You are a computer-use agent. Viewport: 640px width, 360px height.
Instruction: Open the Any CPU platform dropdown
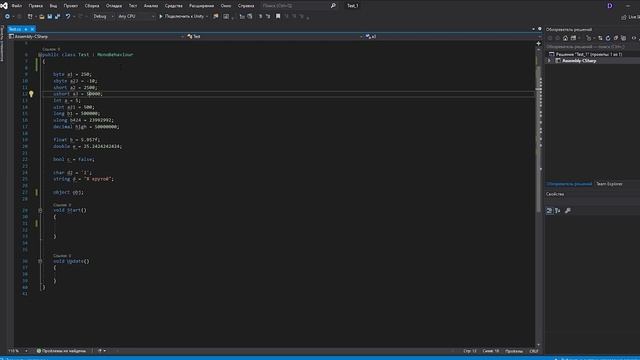pos(136,16)
